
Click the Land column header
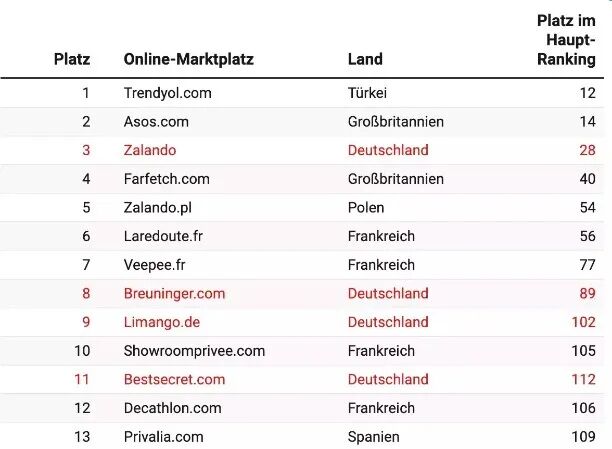[x=365, y=59]
